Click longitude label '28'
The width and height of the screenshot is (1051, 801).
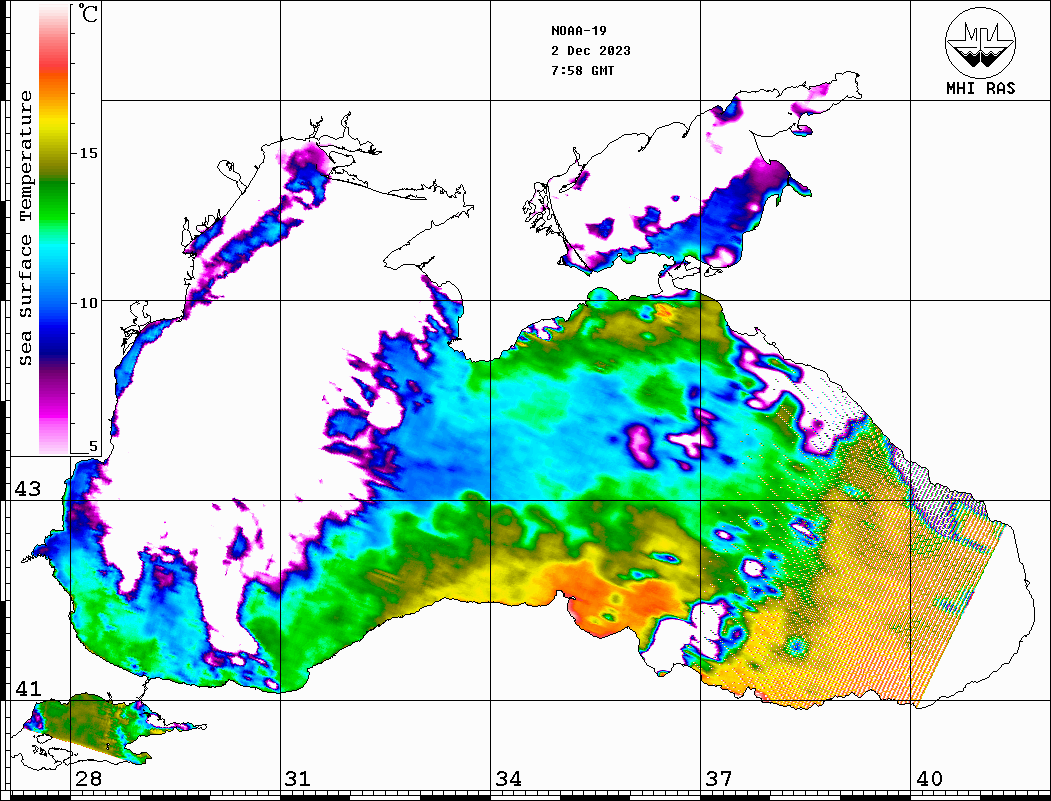pyautogui.click(x=88, y=779)
